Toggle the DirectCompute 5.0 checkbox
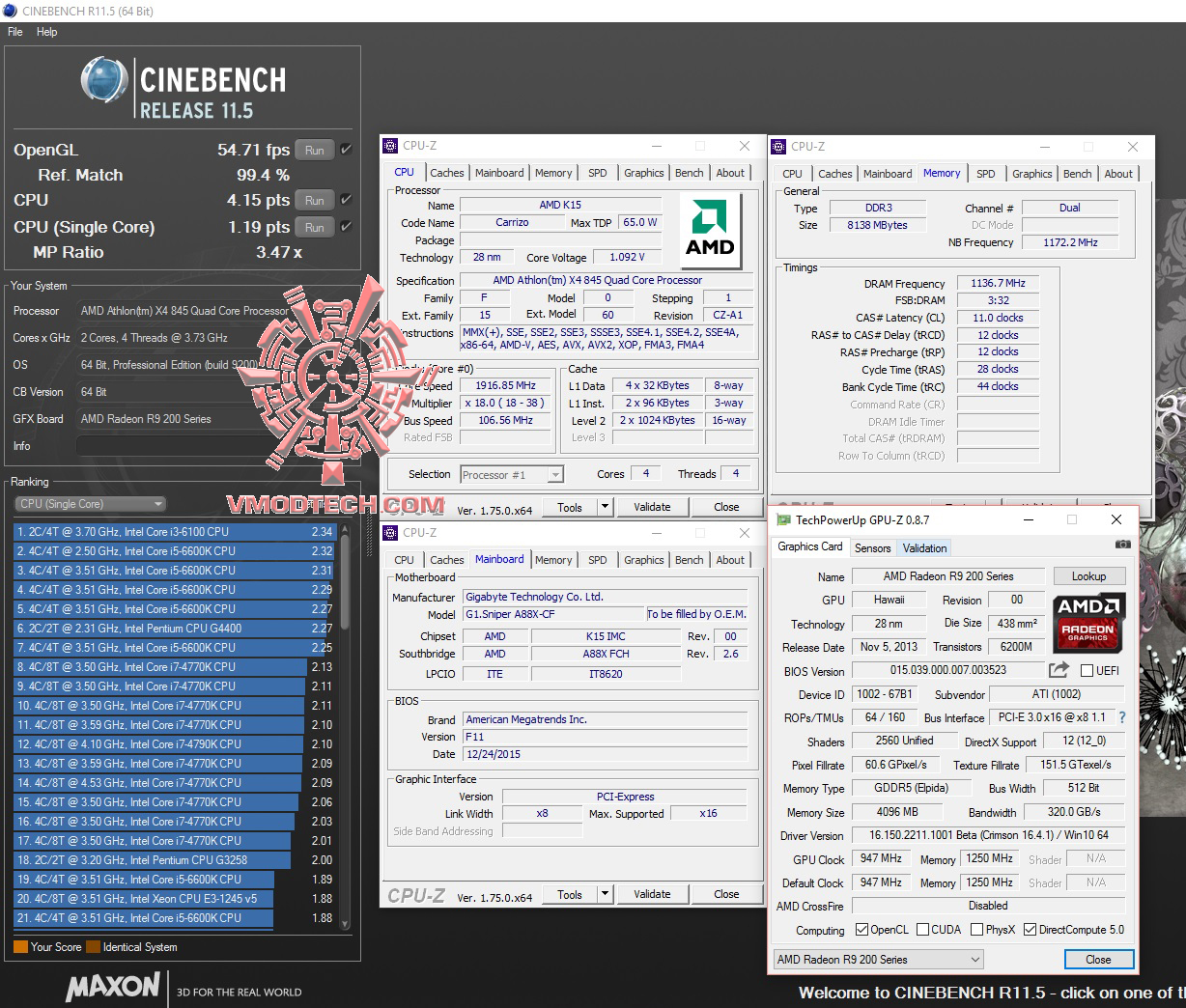 tap(1030, 930)
